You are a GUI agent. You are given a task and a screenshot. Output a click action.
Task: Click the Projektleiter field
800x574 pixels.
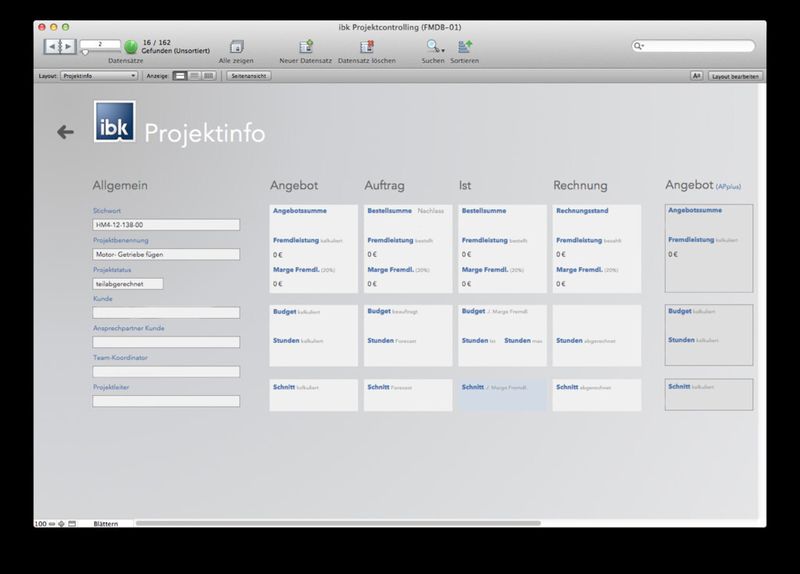click(x=166, y=402)
